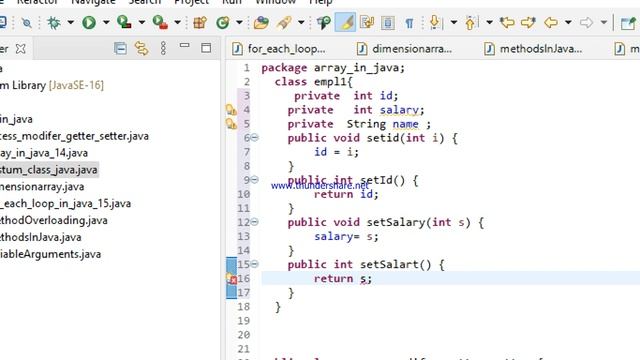
Task: Open Back history dropdown arrow
Action: coord(568,22)
